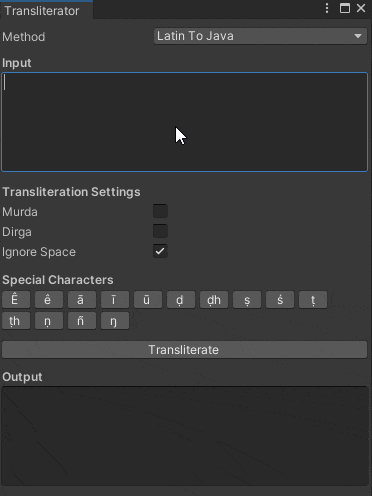Click inside the Output text area

[x=185, y=436]
